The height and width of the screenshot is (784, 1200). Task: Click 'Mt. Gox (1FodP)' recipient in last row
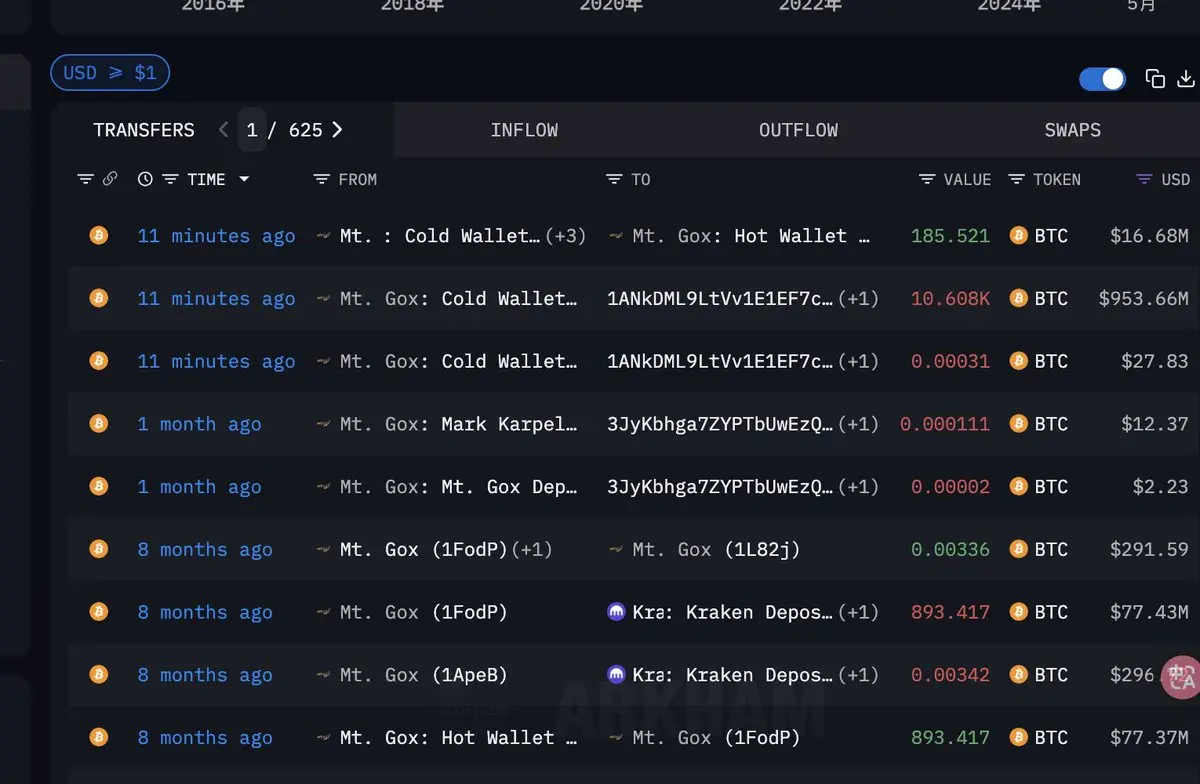click(x=716, y=737)
